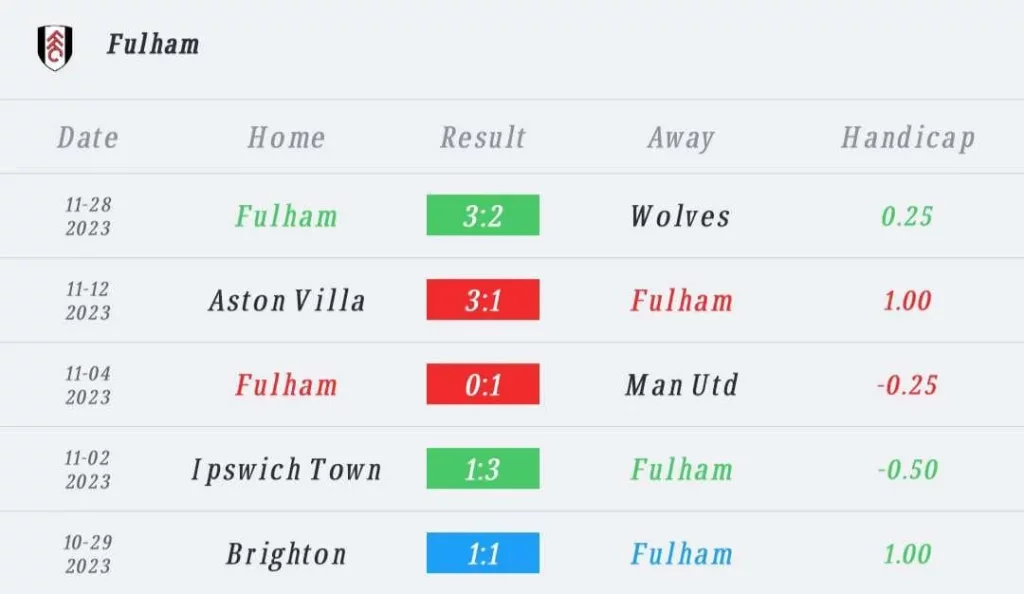Click the Fulham team title

(x=153, y=45)
